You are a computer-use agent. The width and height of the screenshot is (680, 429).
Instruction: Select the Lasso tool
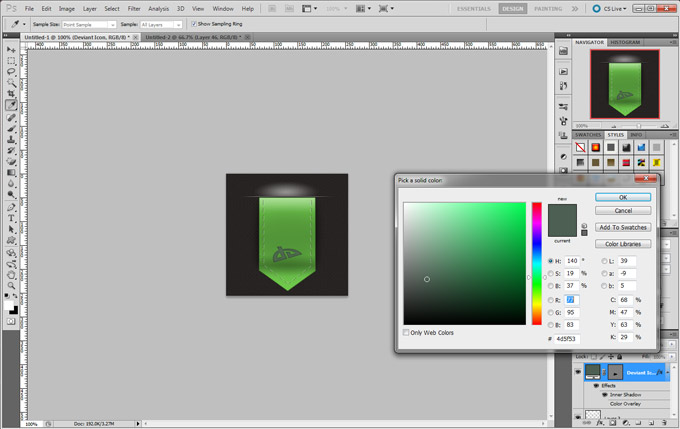coord(12,71)
